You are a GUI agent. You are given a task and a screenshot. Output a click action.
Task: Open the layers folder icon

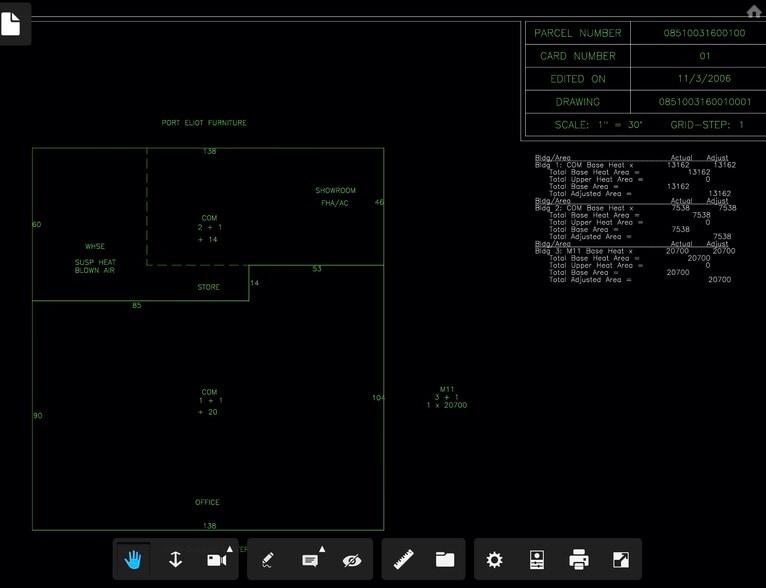pos(445,560)
